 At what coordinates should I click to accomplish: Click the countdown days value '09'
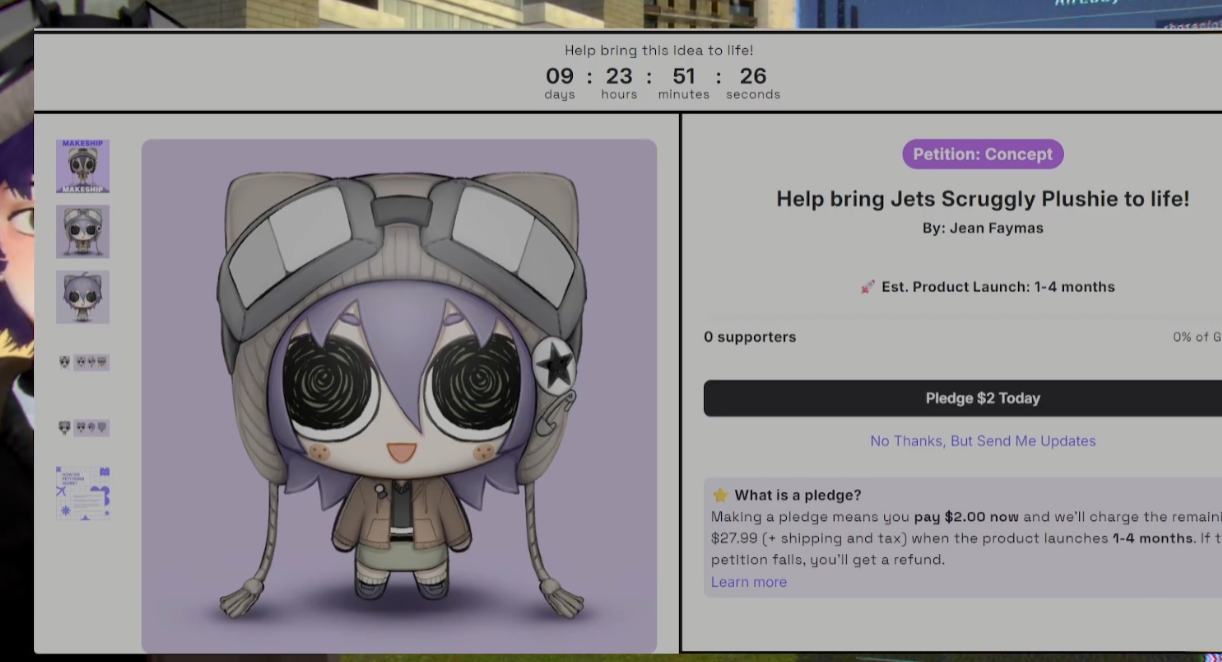pyautogui.click(x=560, y=76)
